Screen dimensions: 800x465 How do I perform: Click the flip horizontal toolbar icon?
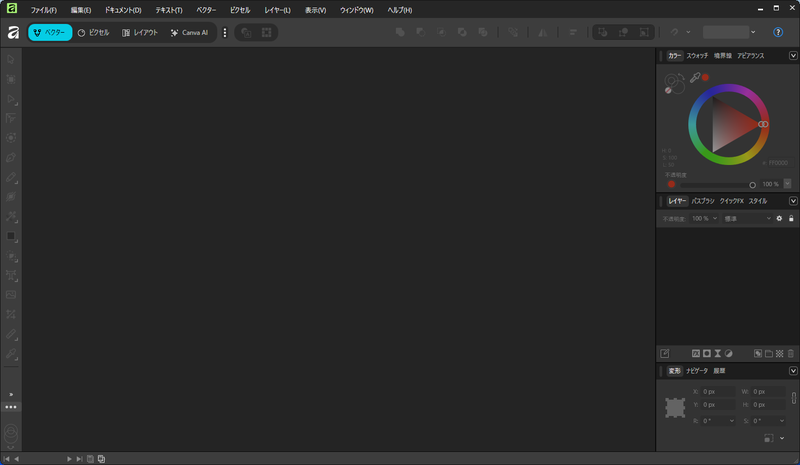pos(542,32)
